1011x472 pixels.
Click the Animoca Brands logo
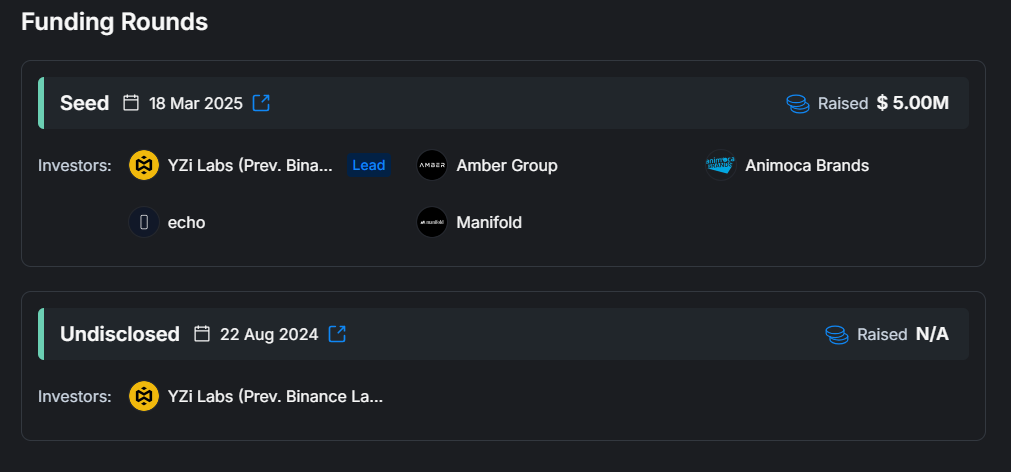pos(720,165)
